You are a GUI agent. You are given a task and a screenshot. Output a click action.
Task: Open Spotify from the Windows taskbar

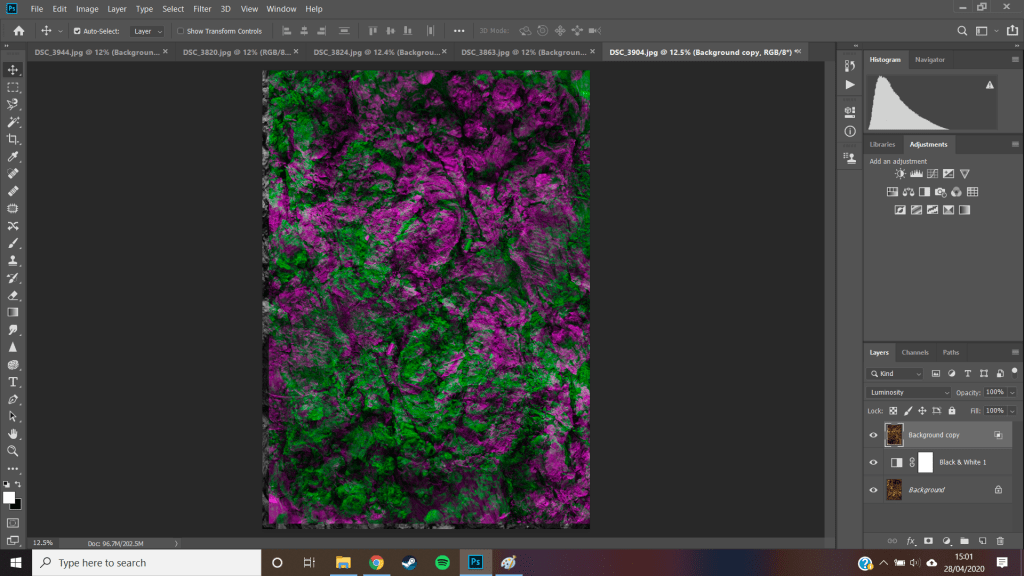[442, 563]
